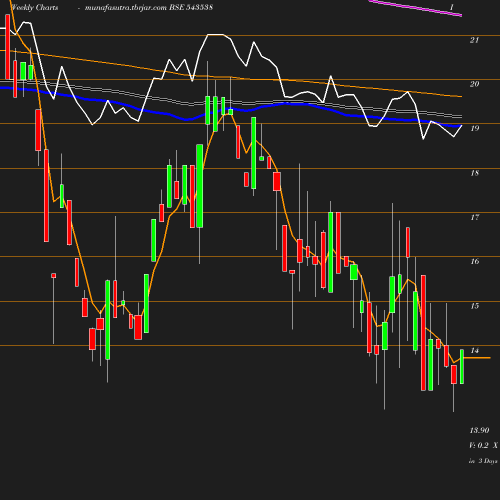Click the 'Weekly Charts' title text
The width and height of the screenshot is (500, 500).
tap(35, 7)
